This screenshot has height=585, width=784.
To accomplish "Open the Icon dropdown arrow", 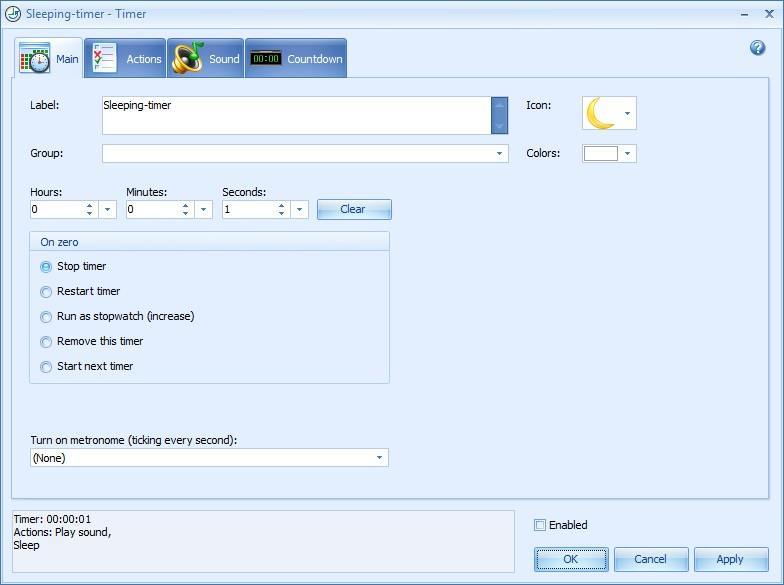I will pyautogui.click(x=627, y=114).
